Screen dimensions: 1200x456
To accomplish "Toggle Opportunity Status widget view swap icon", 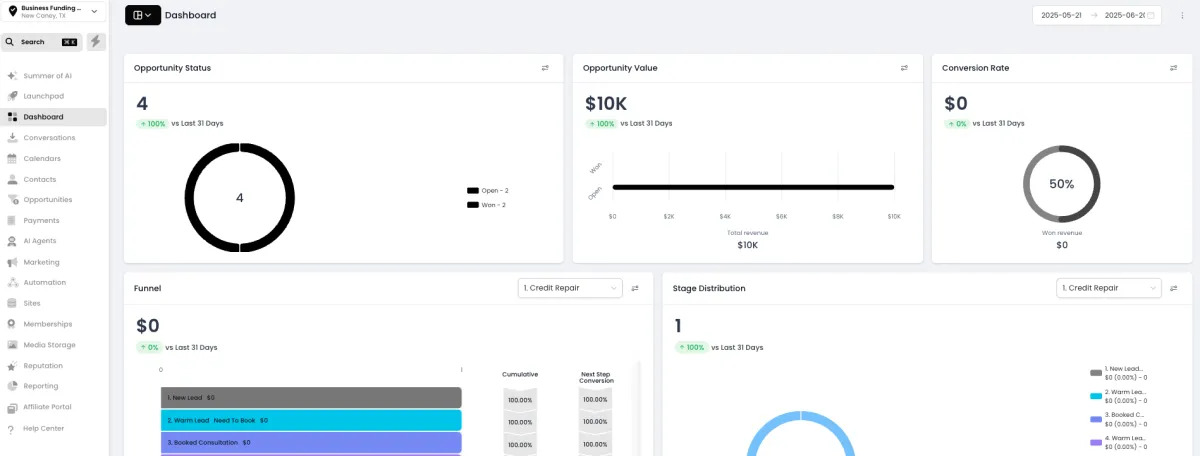I will (545, 68).
